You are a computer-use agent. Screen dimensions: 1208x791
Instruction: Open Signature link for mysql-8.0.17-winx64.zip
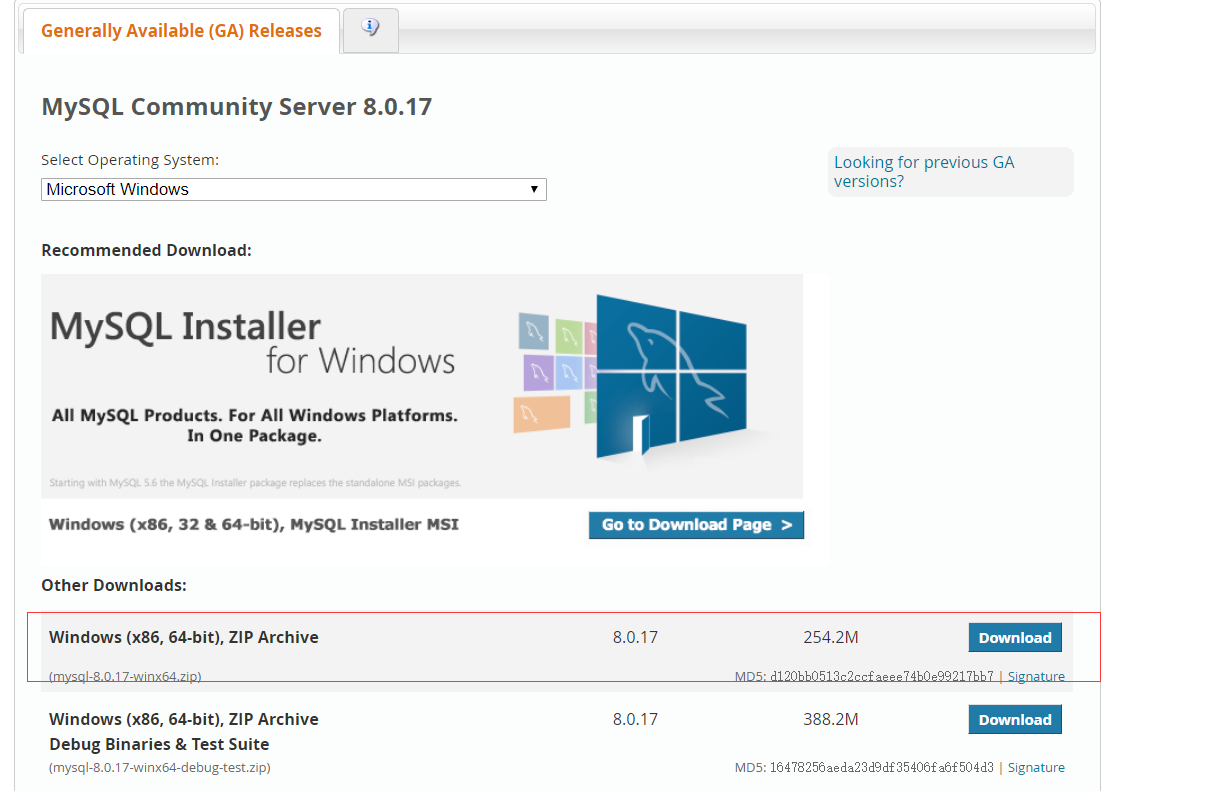[x=1036, y=677]
